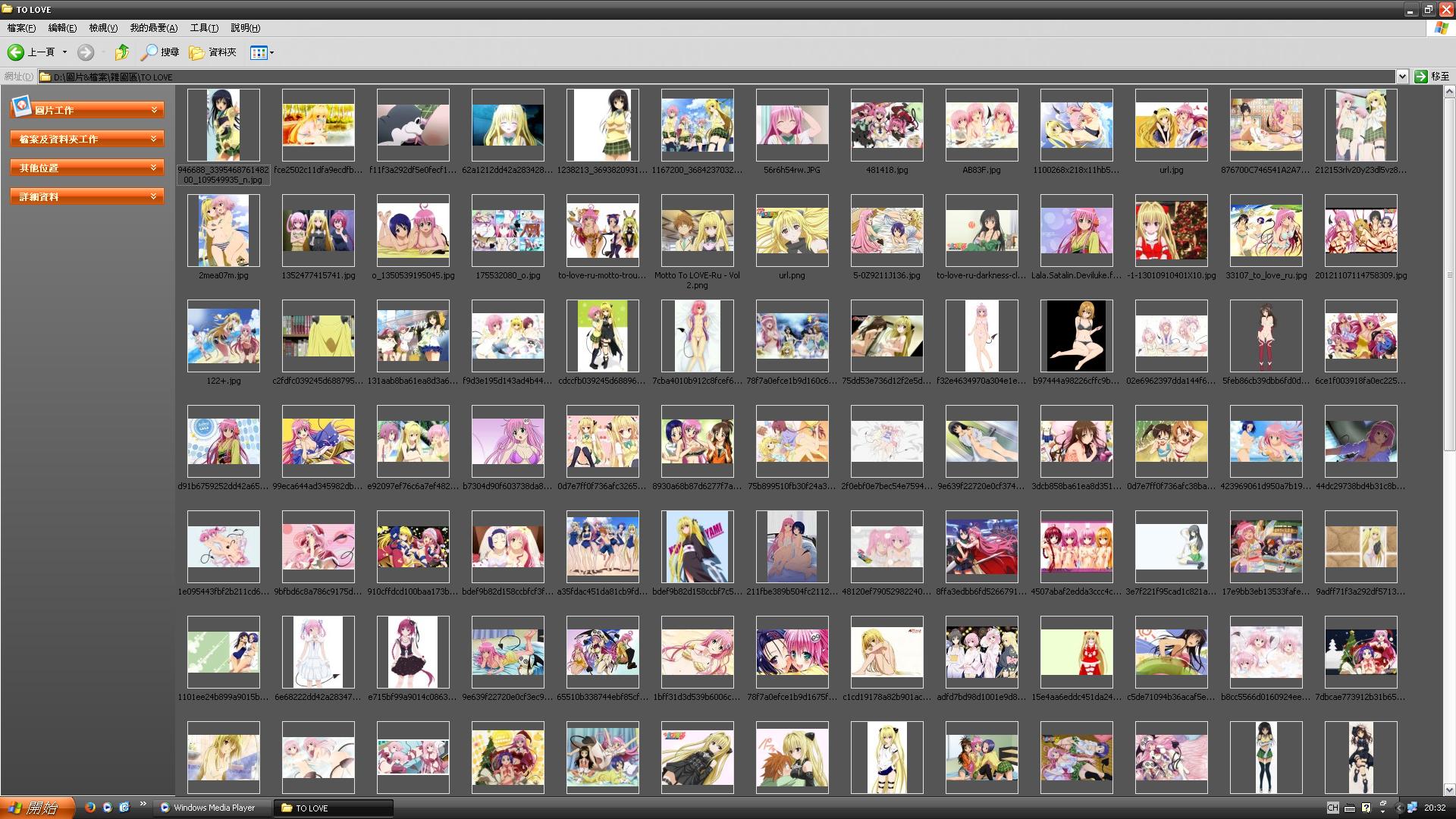Click the selected file name 946688_339546876148200_109549935_n.jpg

pos(224,175)
